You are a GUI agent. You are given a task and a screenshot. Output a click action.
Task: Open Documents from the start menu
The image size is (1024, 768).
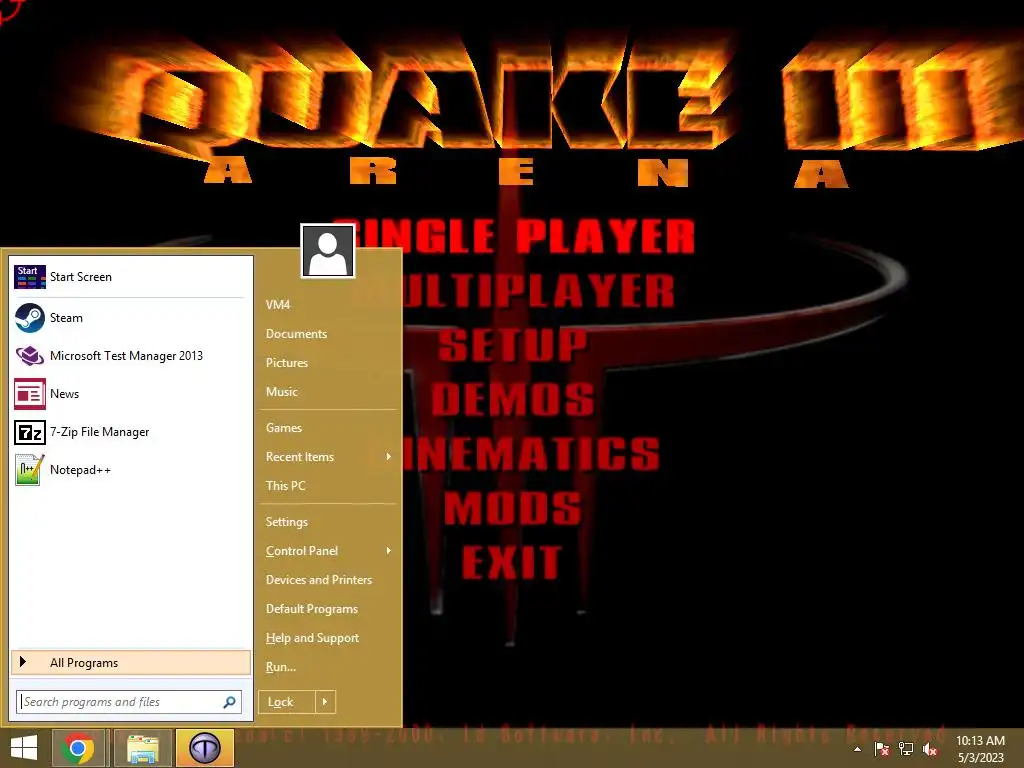pyautogui.click(x=296, y=334)
